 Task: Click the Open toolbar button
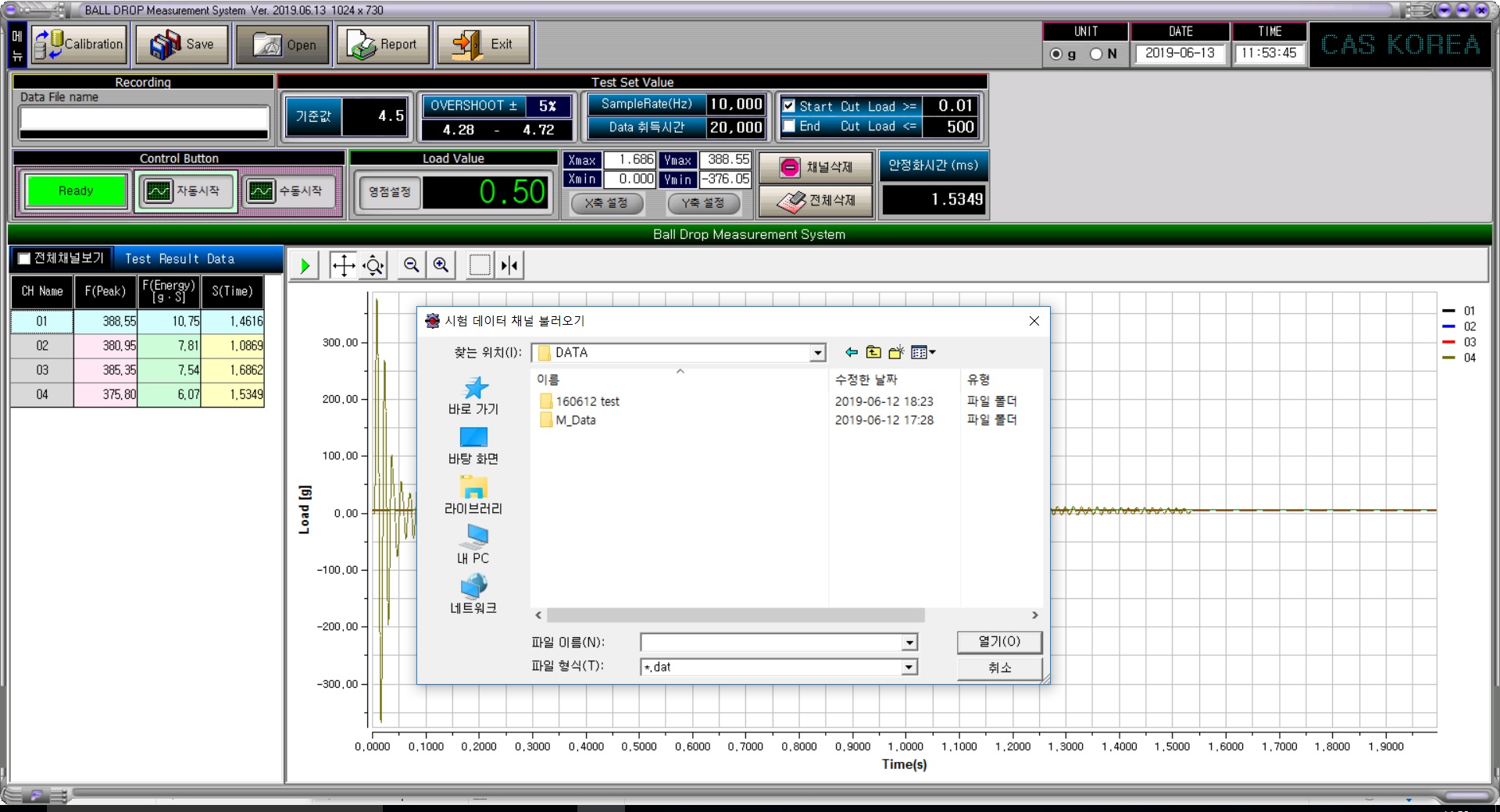pos(284,45)
